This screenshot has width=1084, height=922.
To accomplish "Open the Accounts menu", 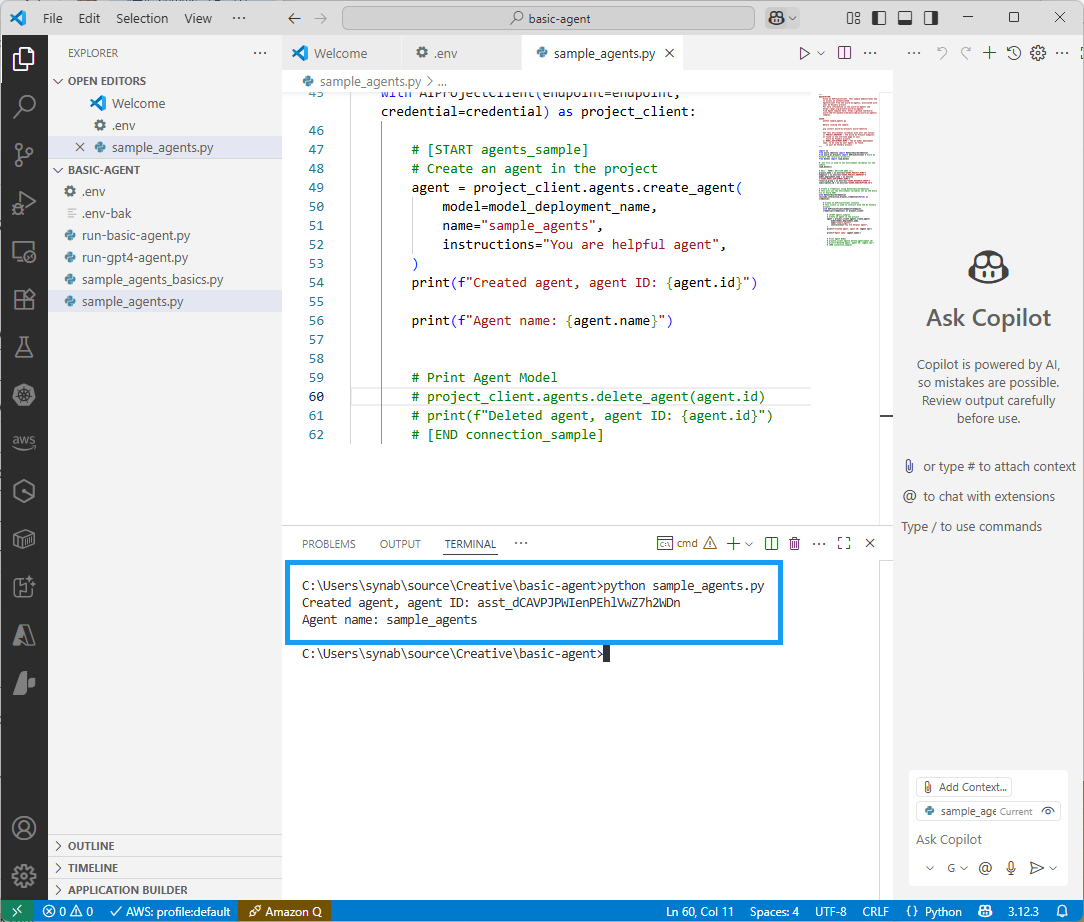I will (24, 827).
